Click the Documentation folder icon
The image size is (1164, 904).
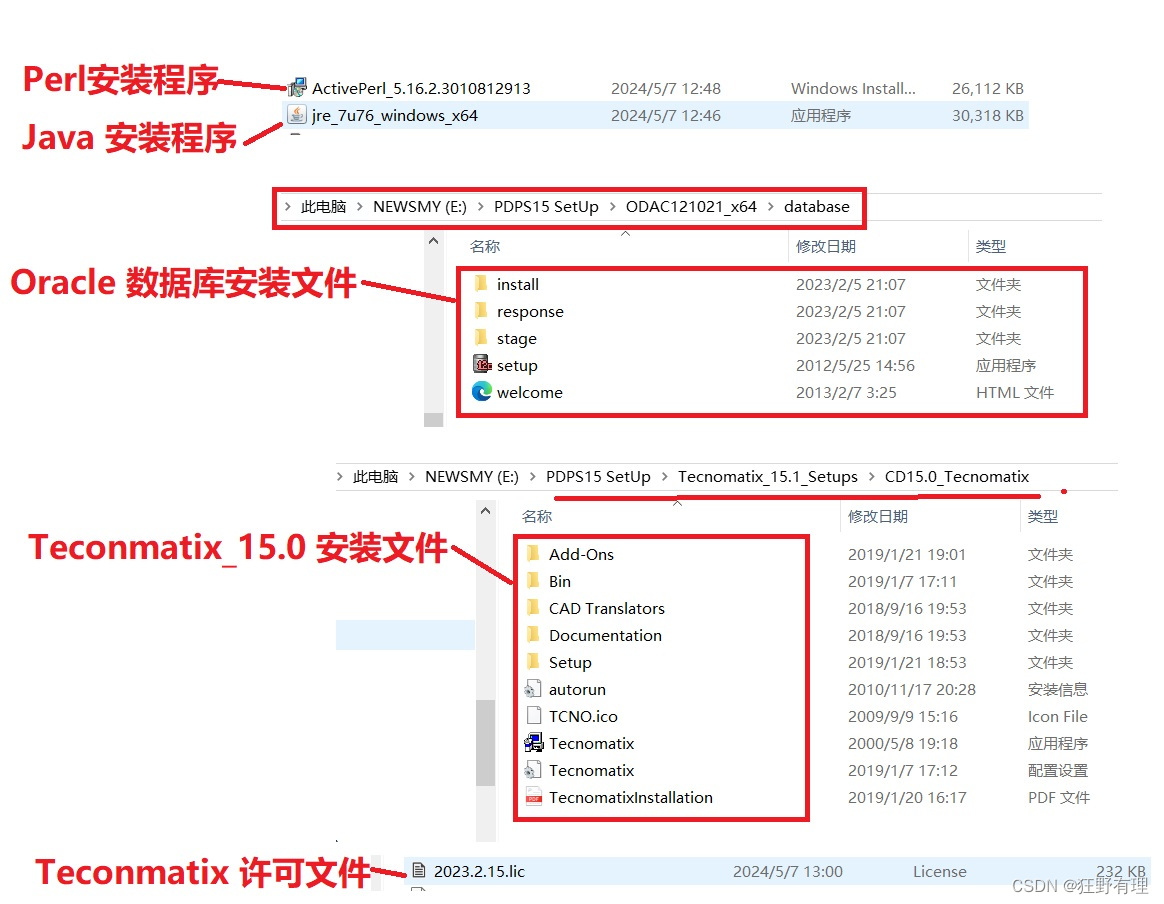click(533, 635)
